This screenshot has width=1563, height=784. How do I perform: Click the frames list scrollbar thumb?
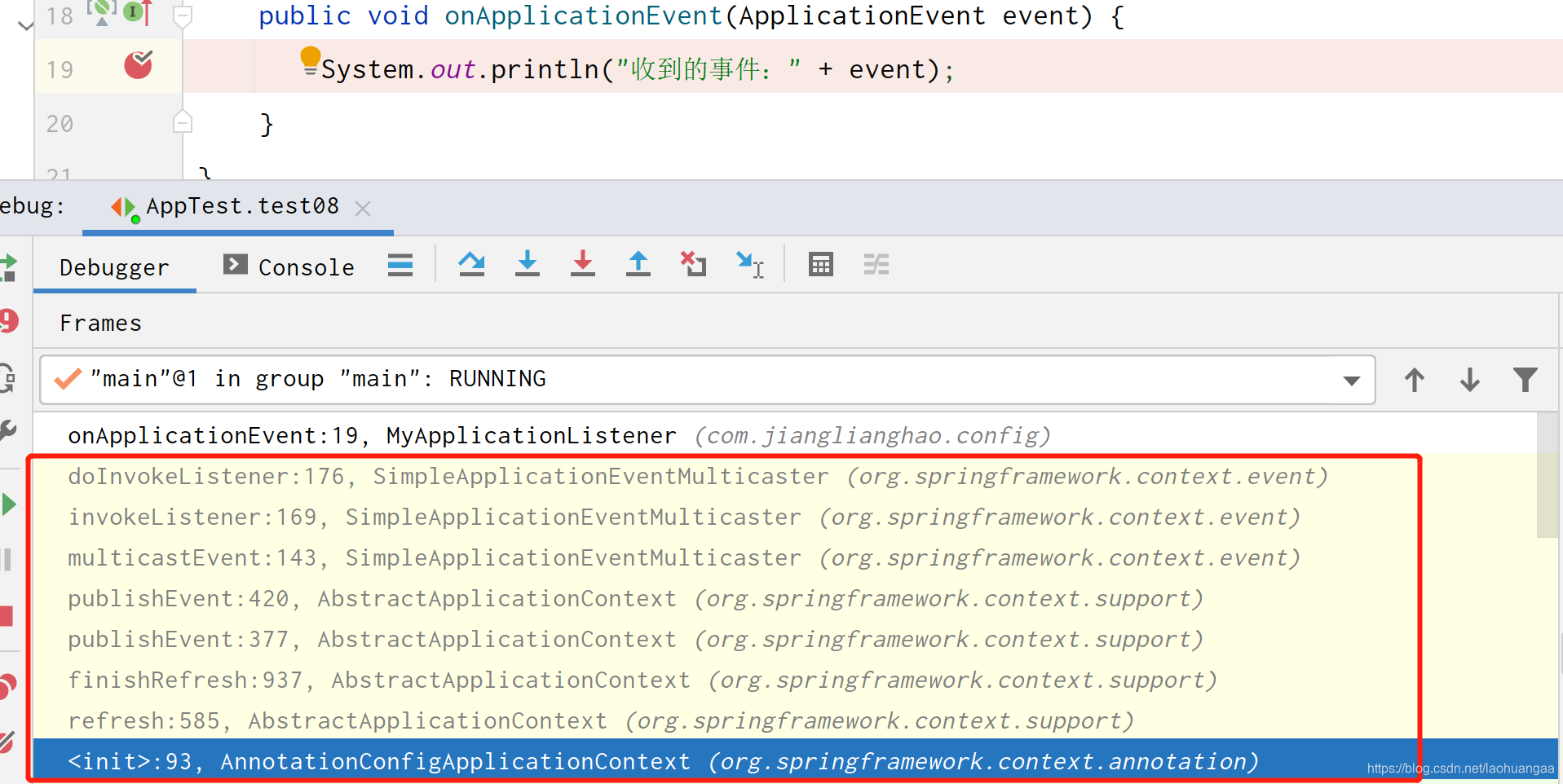point(1547,476)
